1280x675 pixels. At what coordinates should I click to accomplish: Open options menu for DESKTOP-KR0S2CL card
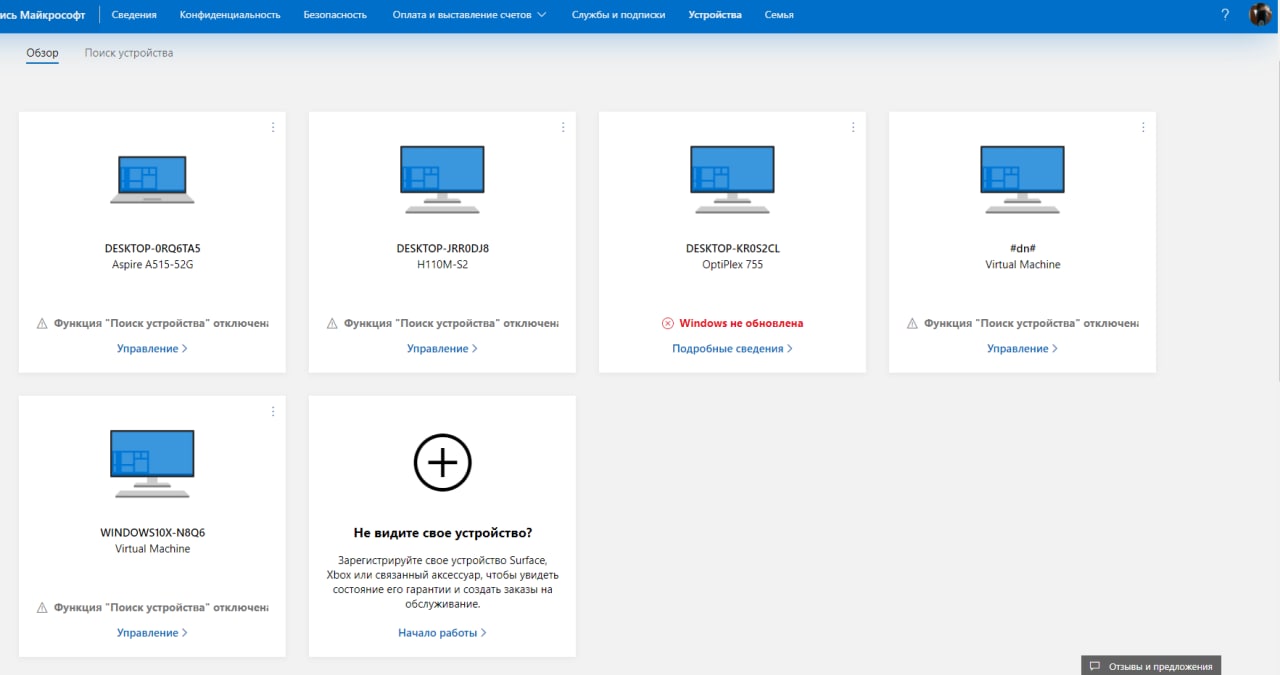point(853,127)
